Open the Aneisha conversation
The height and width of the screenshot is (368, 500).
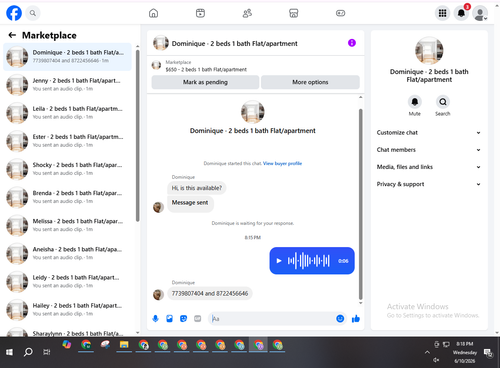tap(67, 253)
